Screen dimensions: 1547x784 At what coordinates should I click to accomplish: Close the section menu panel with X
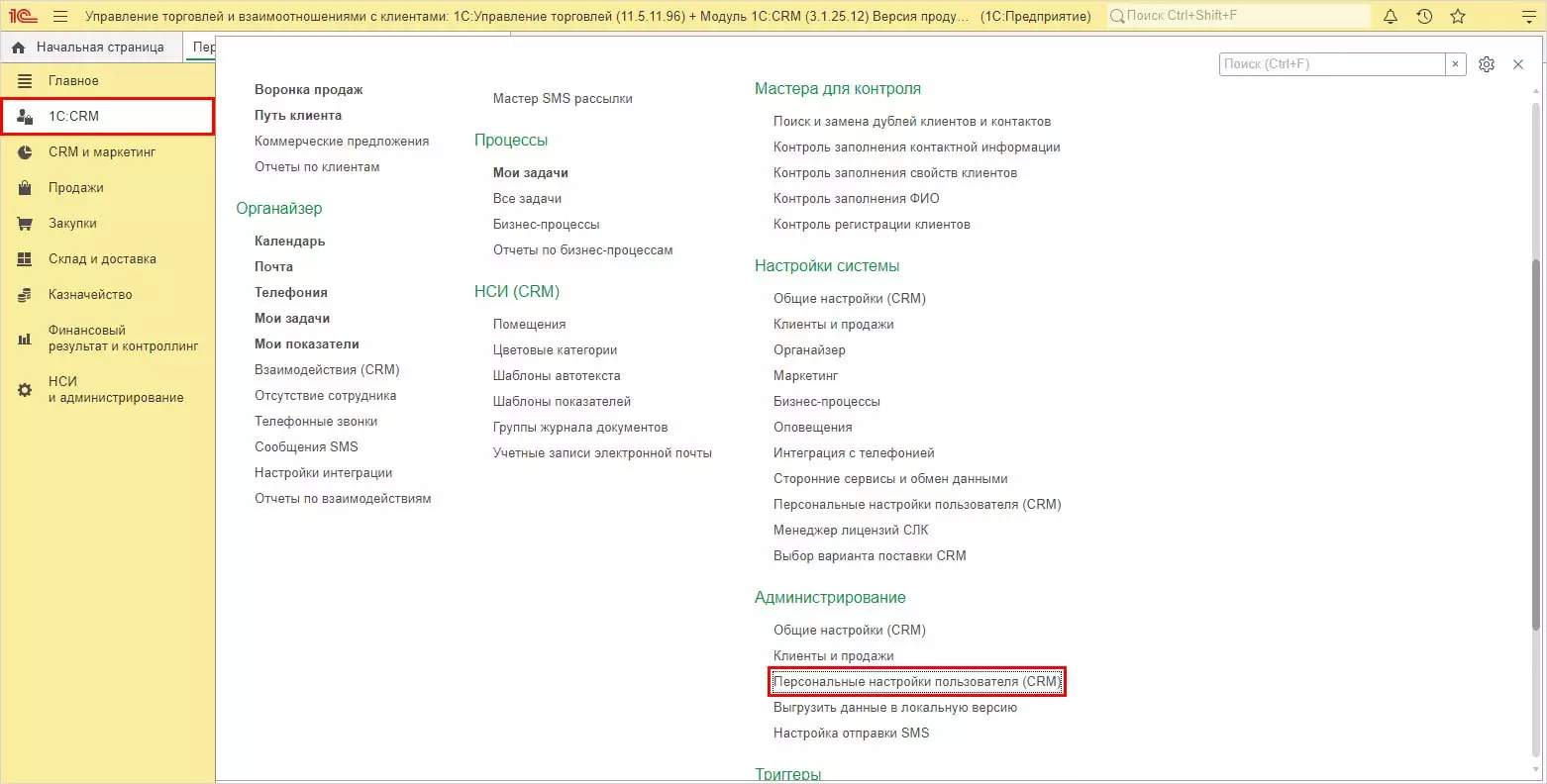click(x=1518, y=64)
